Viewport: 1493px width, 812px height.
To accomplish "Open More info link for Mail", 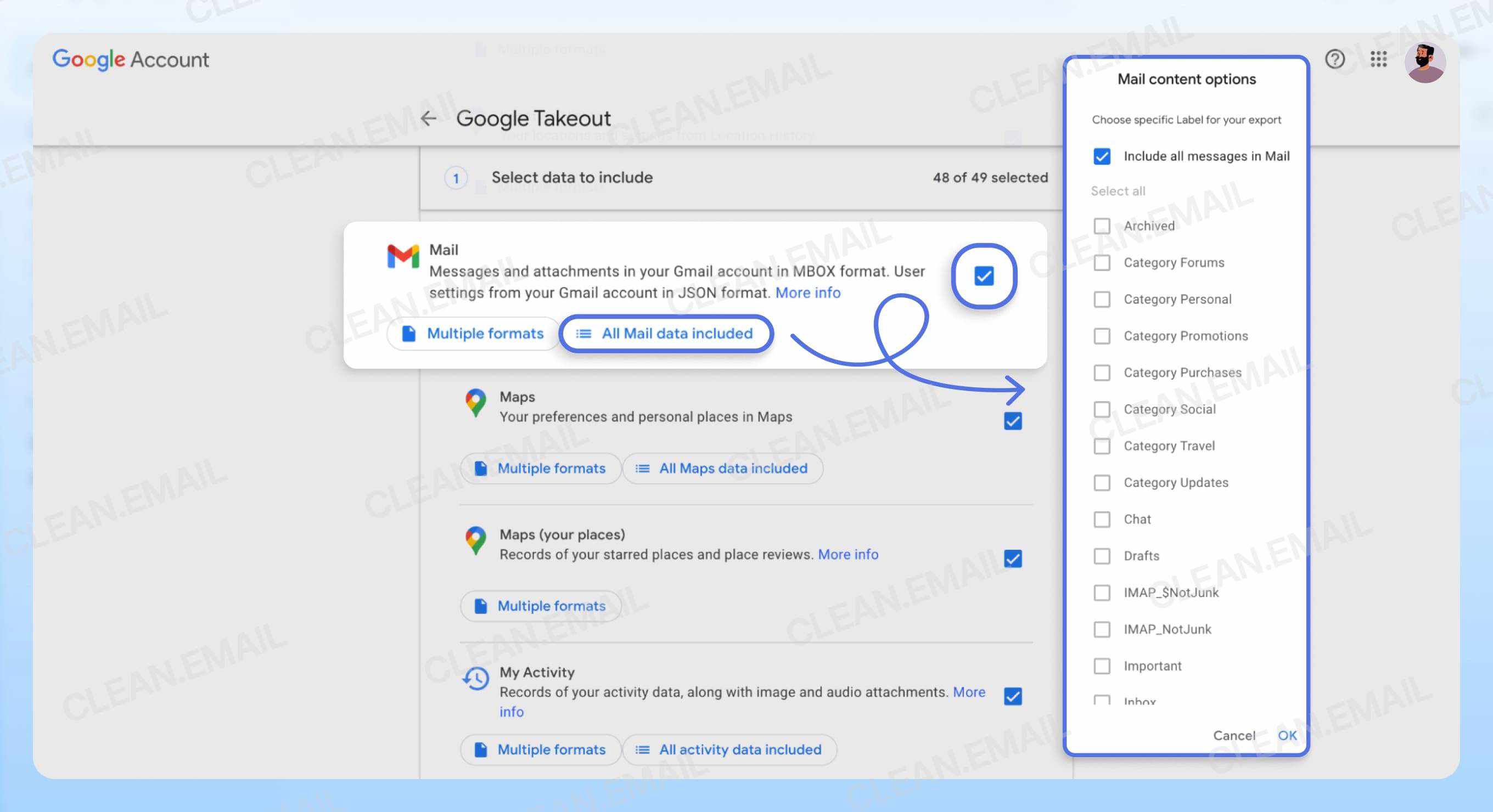I will click(807, 292).
